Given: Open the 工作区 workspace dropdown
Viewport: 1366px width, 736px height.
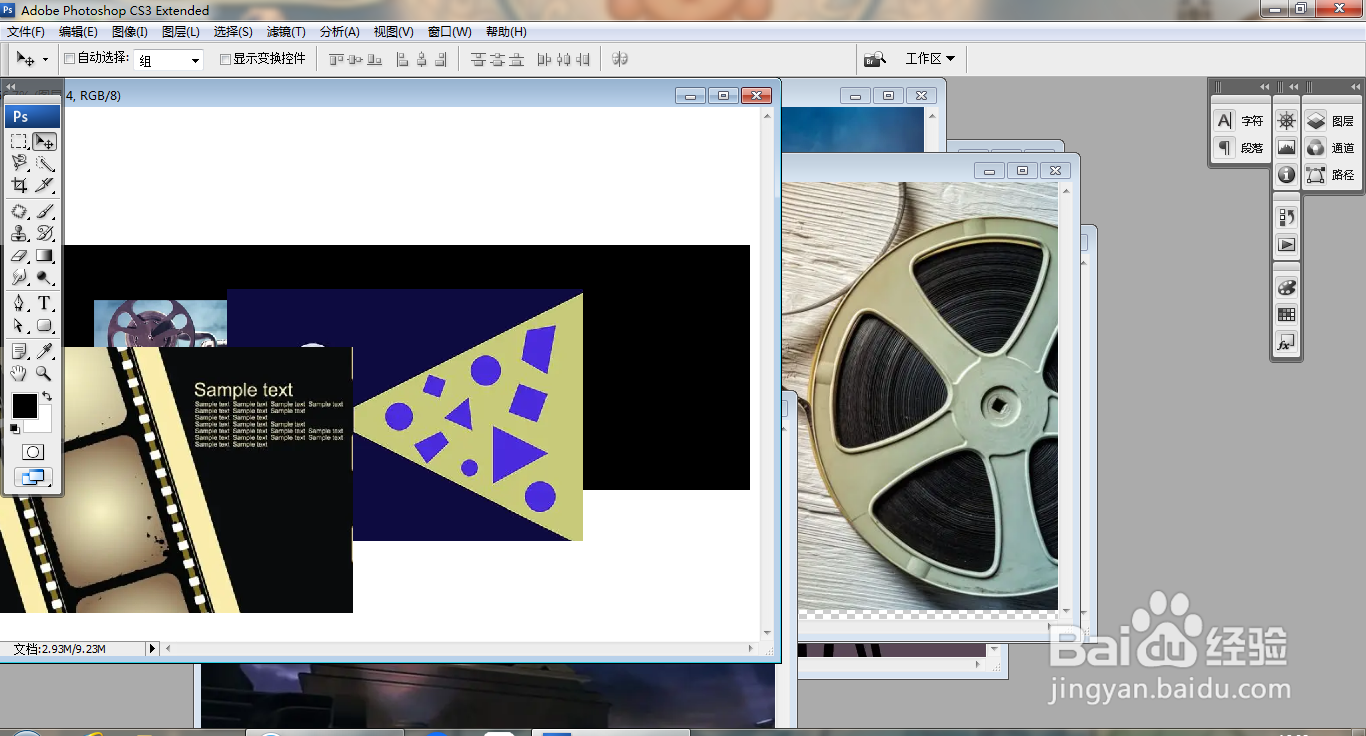Looking at the screenshot, I should (930, 59).
